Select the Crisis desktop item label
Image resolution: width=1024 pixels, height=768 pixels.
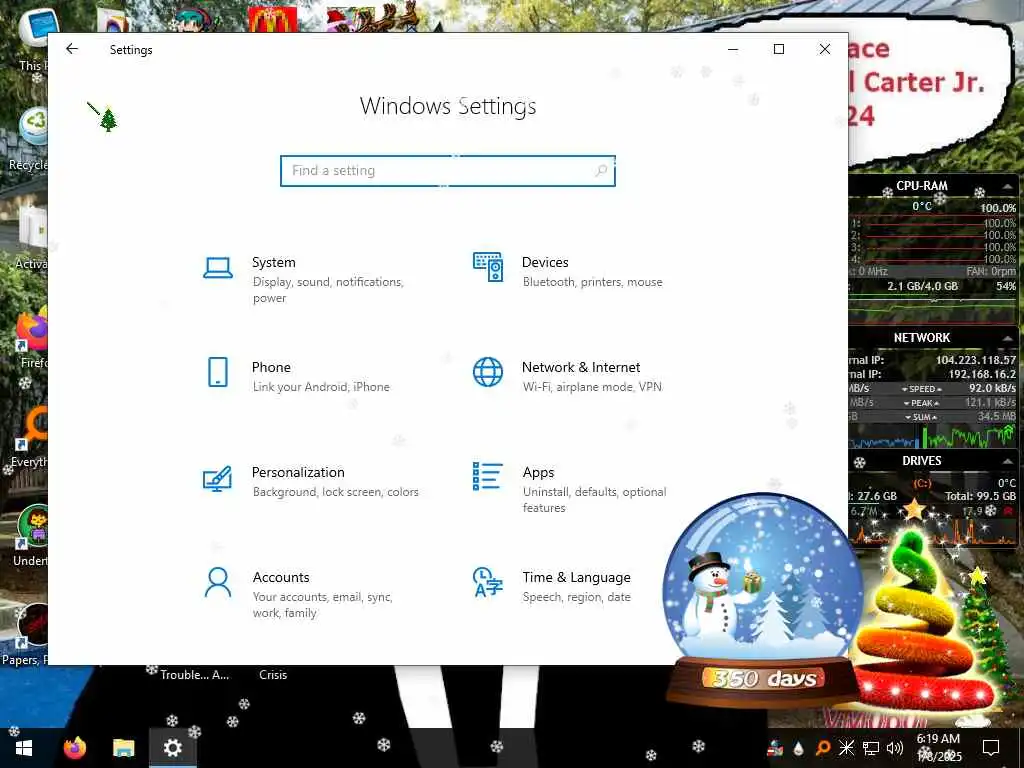[273, 675]
